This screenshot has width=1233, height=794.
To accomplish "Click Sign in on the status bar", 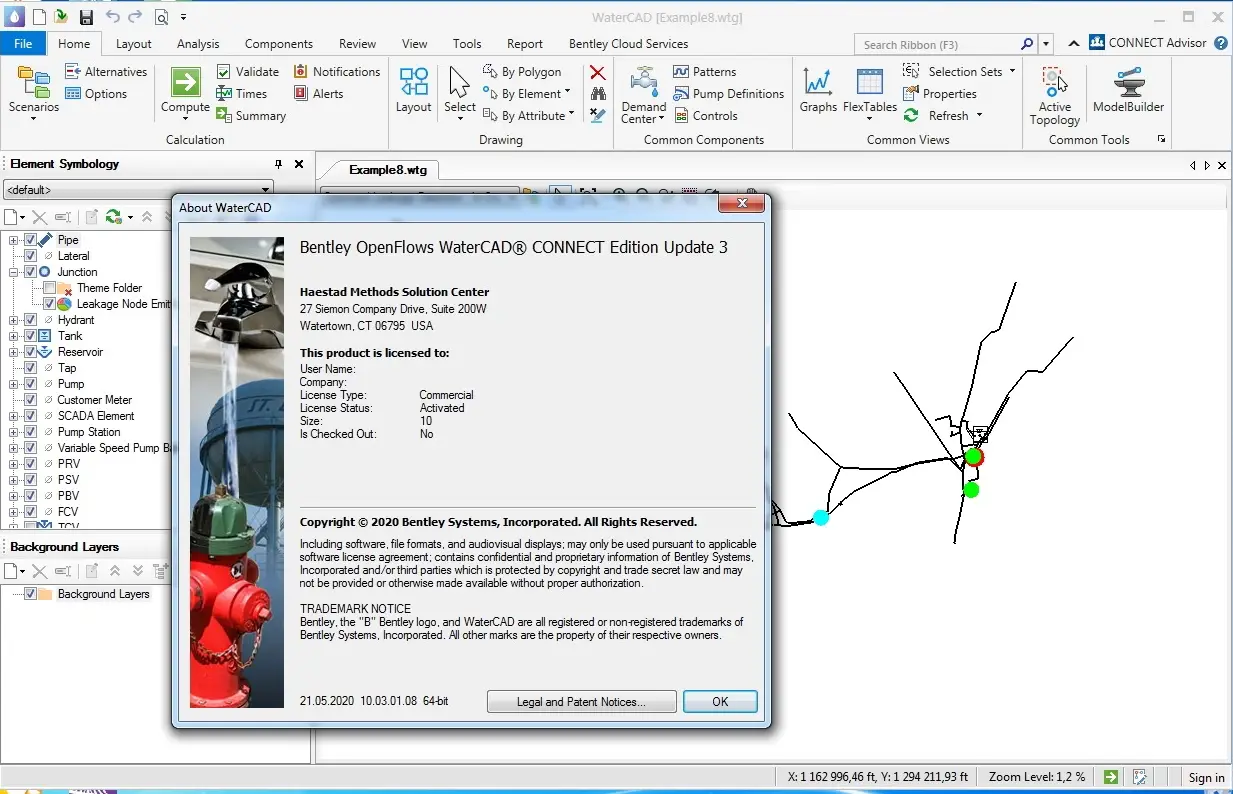I will [x=1206, y=778].
